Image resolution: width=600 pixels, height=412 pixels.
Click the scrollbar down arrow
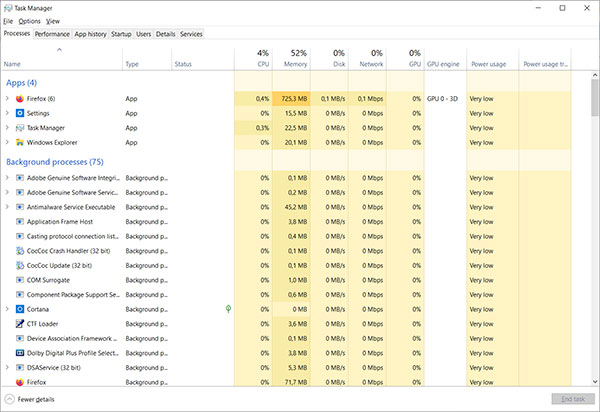coord(595,381)
